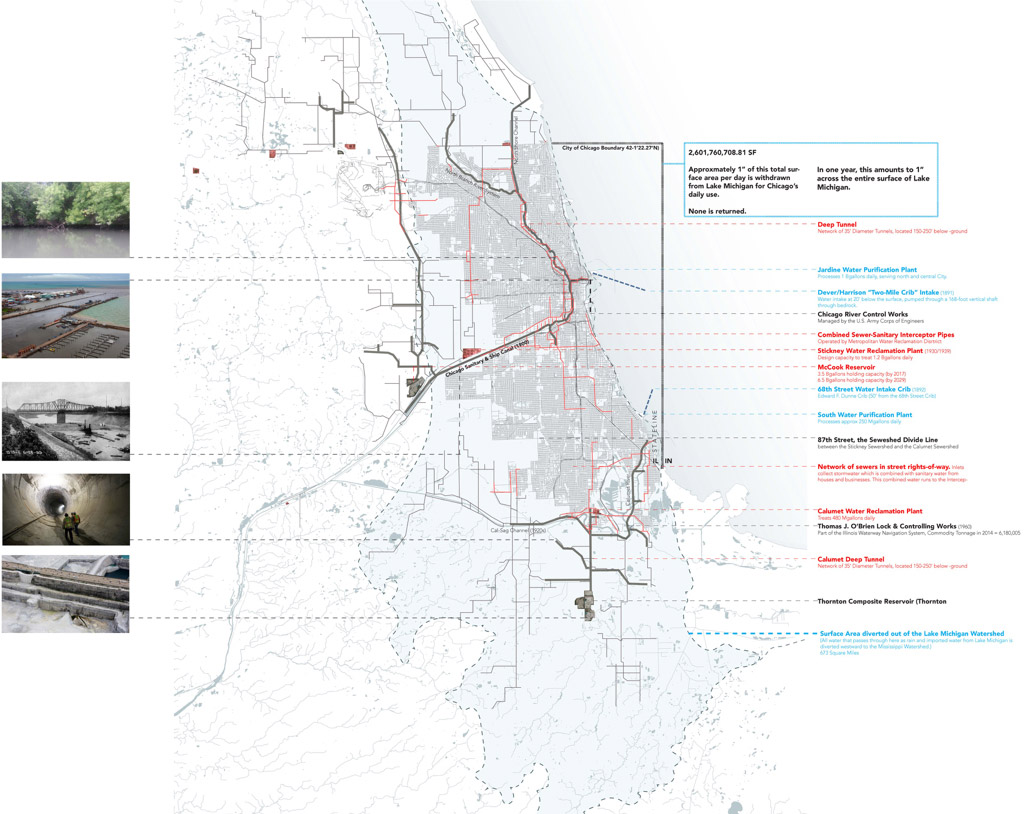
Task: Click the 'Calumet Water Reclamation Plant' label
Action: (x=869, y=511)
